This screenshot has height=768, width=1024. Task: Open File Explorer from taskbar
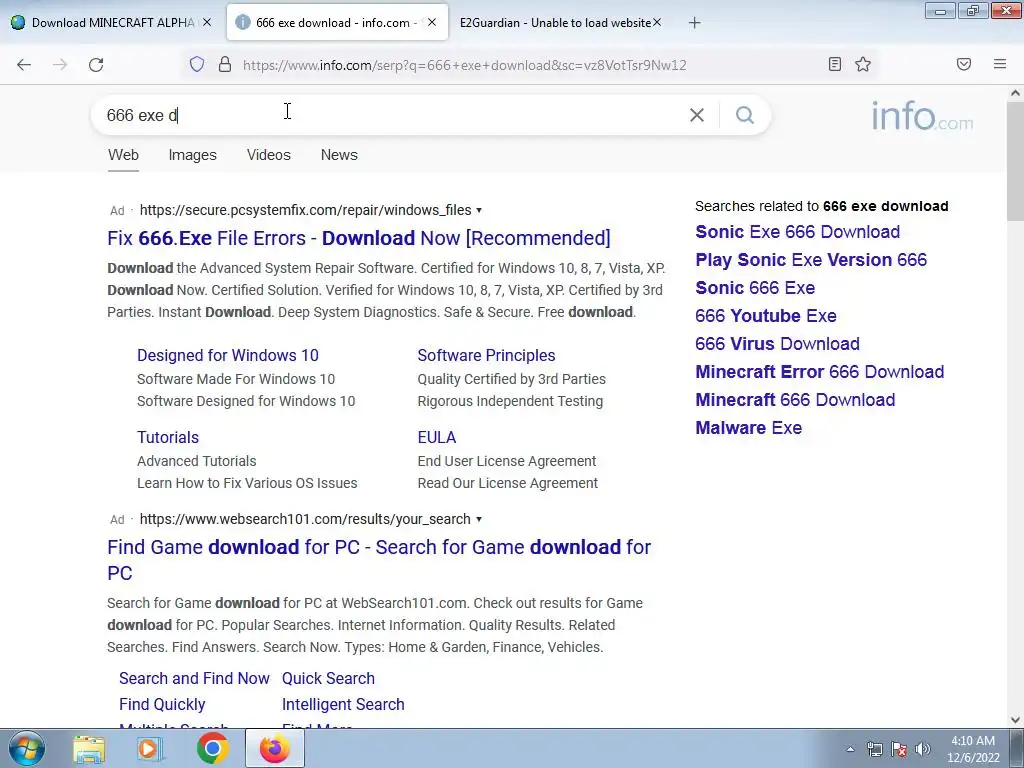click(x=89, y=749)
